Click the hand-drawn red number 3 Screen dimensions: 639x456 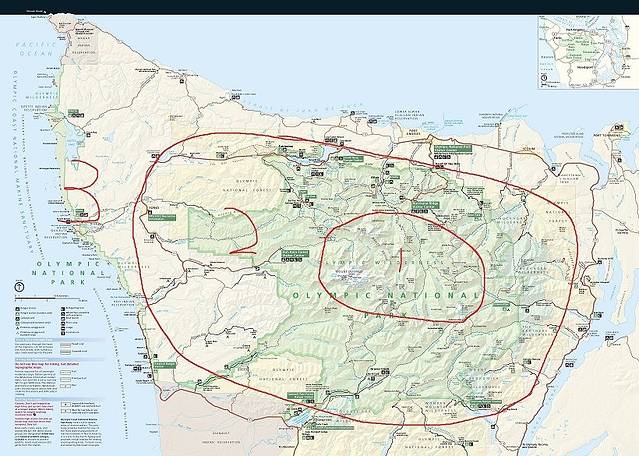tap(82, 189)
